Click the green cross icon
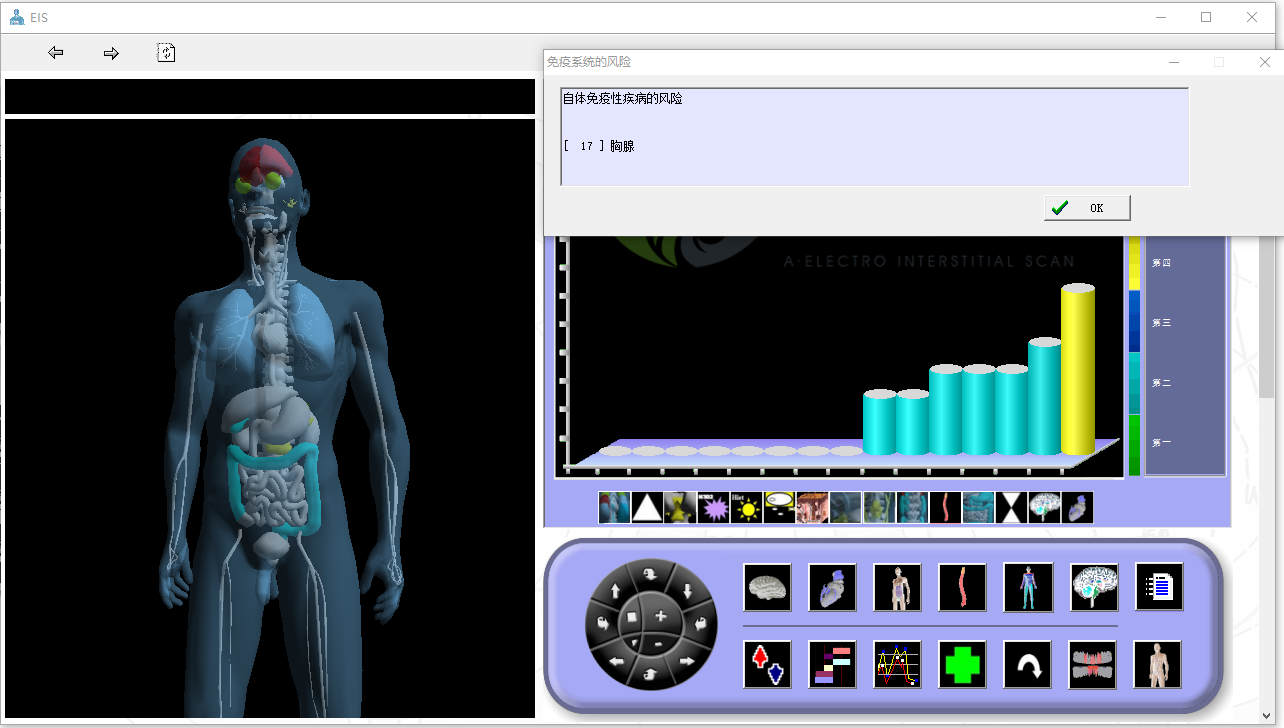Image resolution: width=1284 pixels, height=728 pixels. point(962,665)
